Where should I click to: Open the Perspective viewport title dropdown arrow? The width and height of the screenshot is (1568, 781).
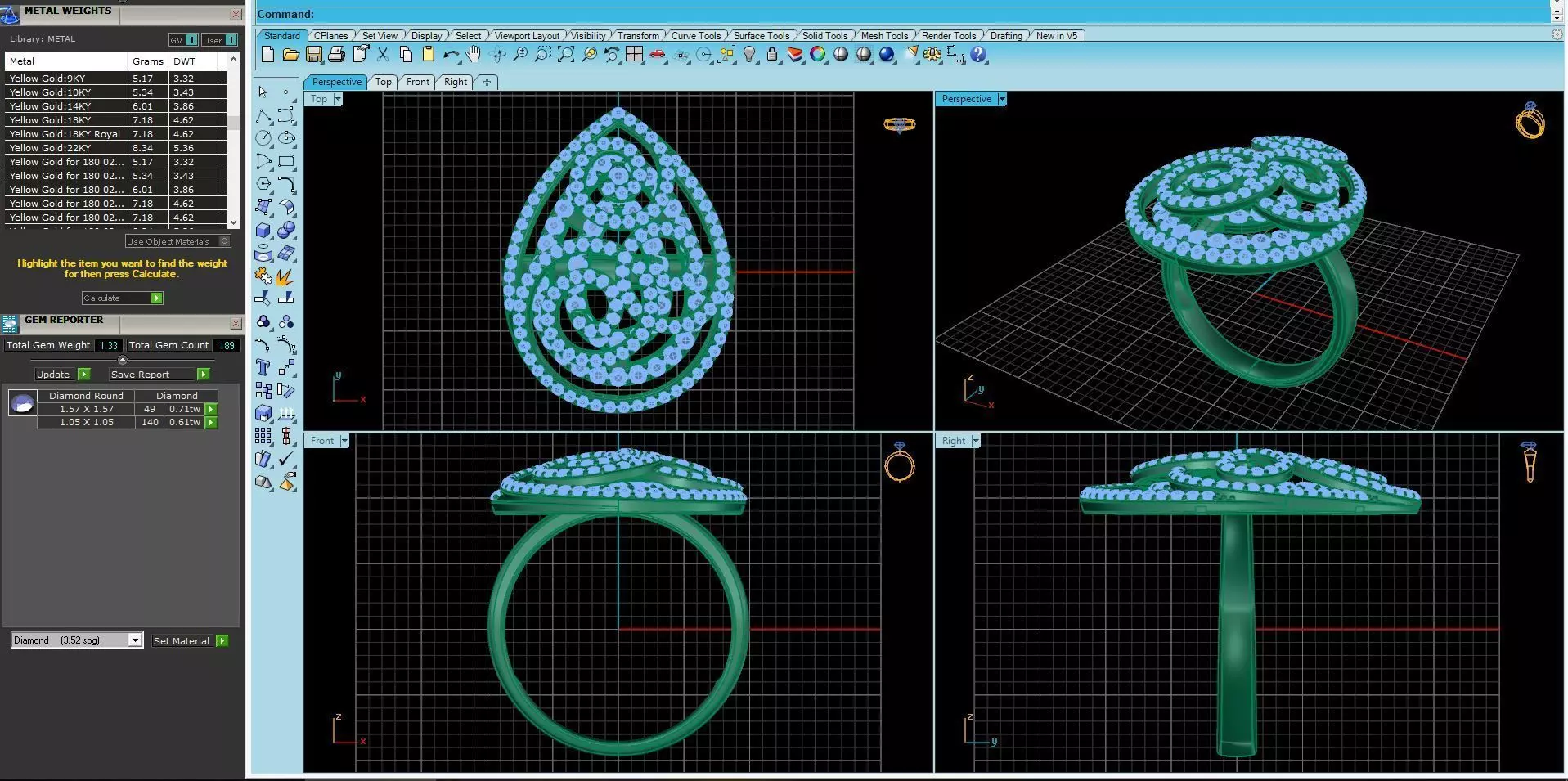click(x=1002, y=99)
